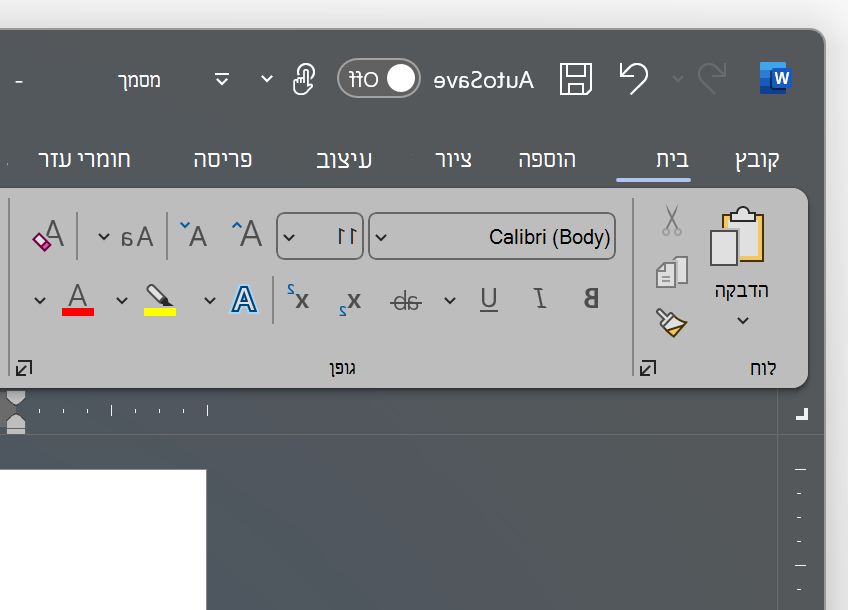Apply yellow text highlight color
Image resolution: width=848 pixels, height=610 pixels.
(160, 300)
